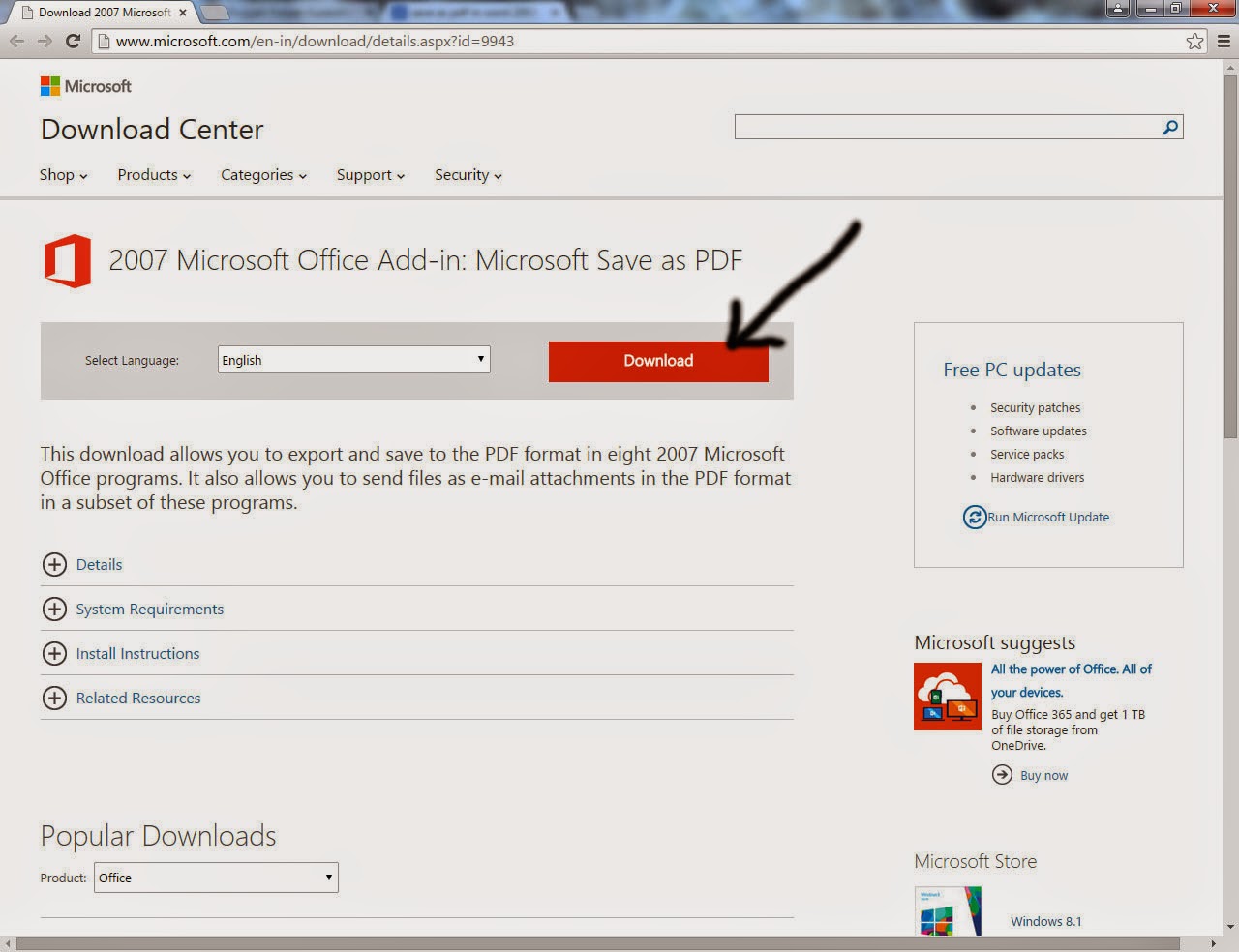
Task: Open the Shop menu
Action: pos(64,175)
